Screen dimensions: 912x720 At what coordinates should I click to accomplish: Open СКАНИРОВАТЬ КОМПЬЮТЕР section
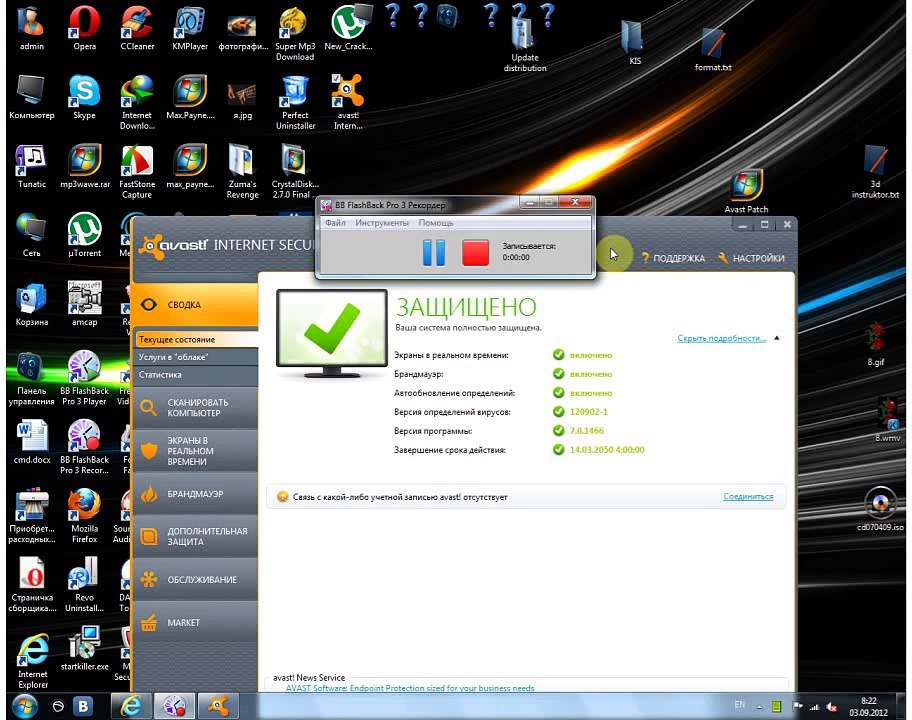194,408
